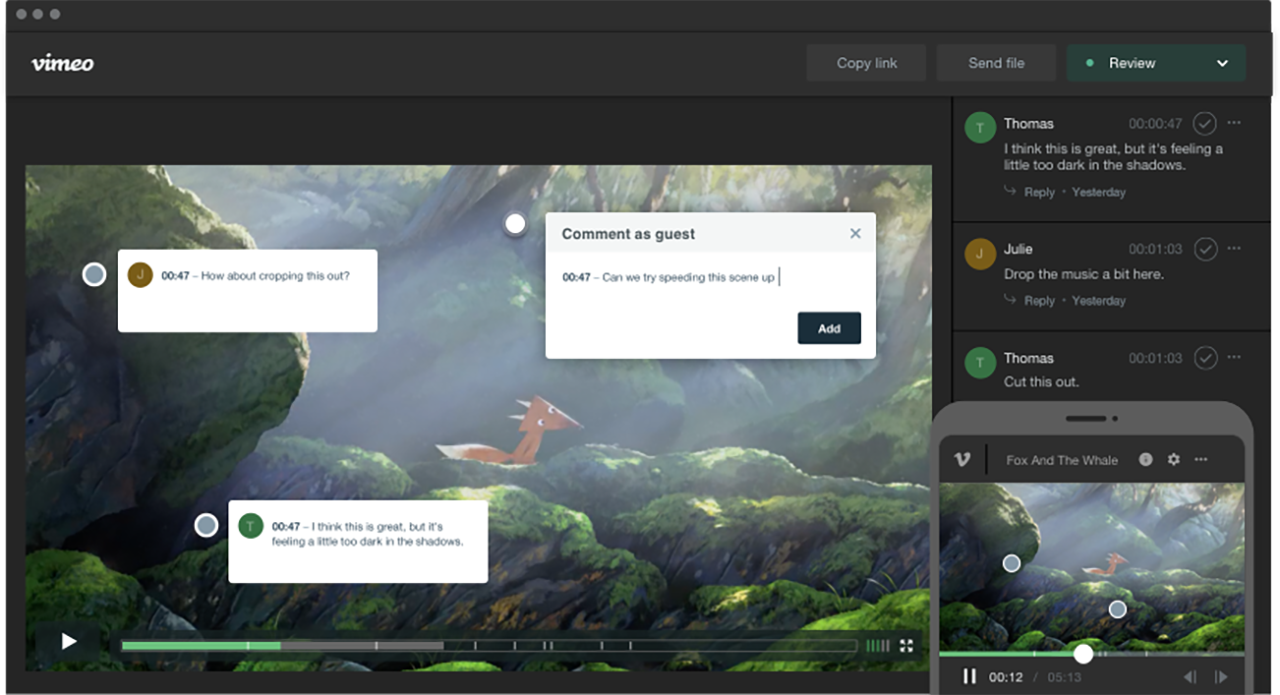Viewport: 1280px width, 695px height.
Task: Expand the Review chevron arrow
Action: pos(1222,63)
